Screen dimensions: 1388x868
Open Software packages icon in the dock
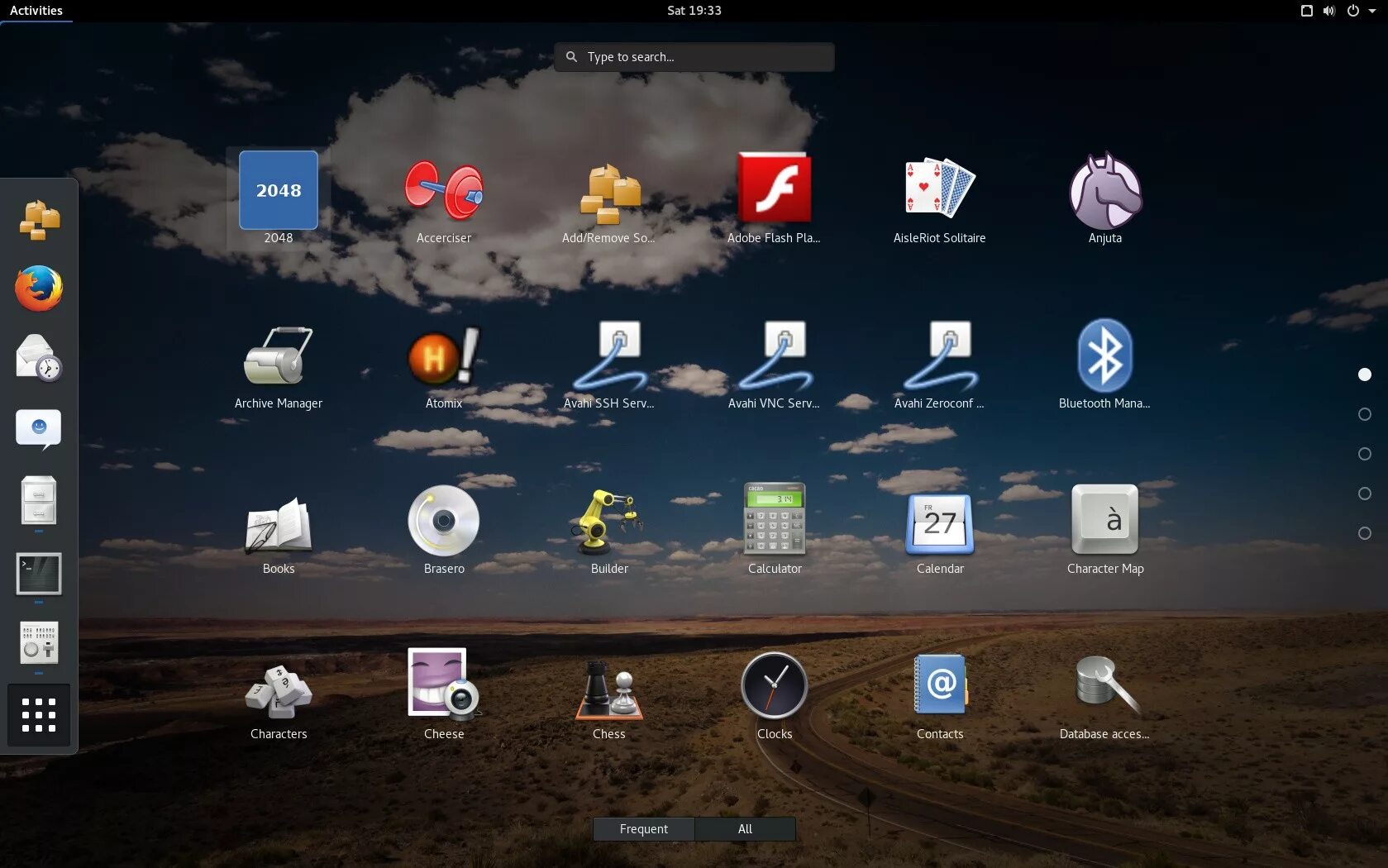point(39,220)
